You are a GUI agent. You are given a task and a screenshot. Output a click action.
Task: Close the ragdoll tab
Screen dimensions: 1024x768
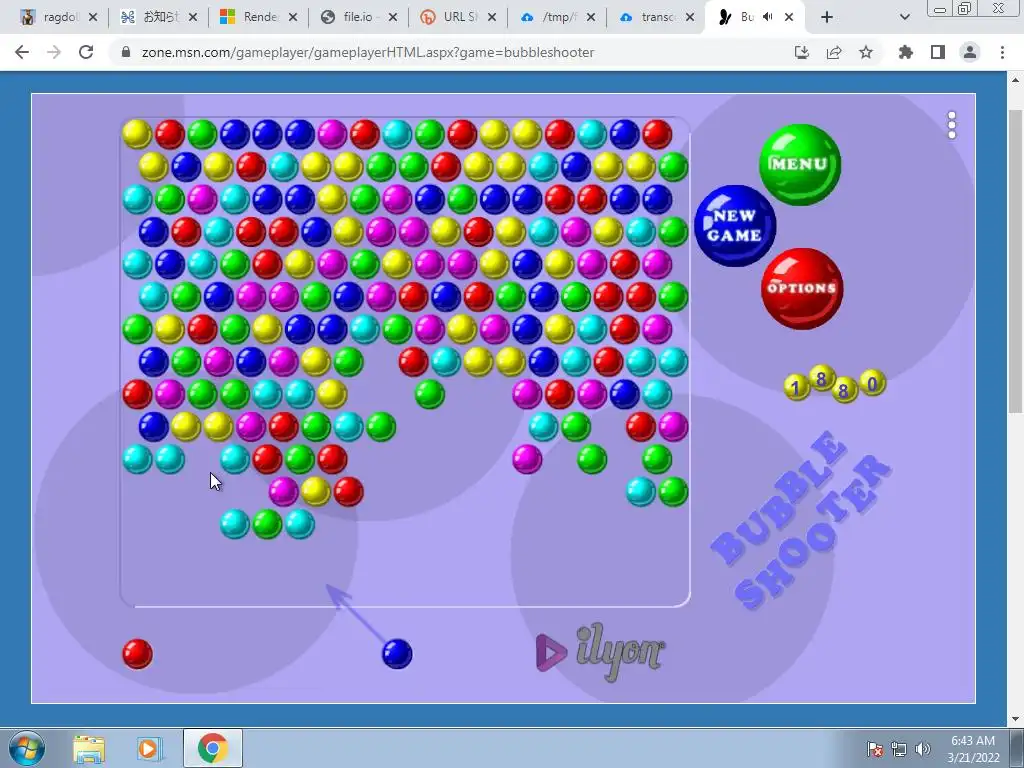coord(93,17)
